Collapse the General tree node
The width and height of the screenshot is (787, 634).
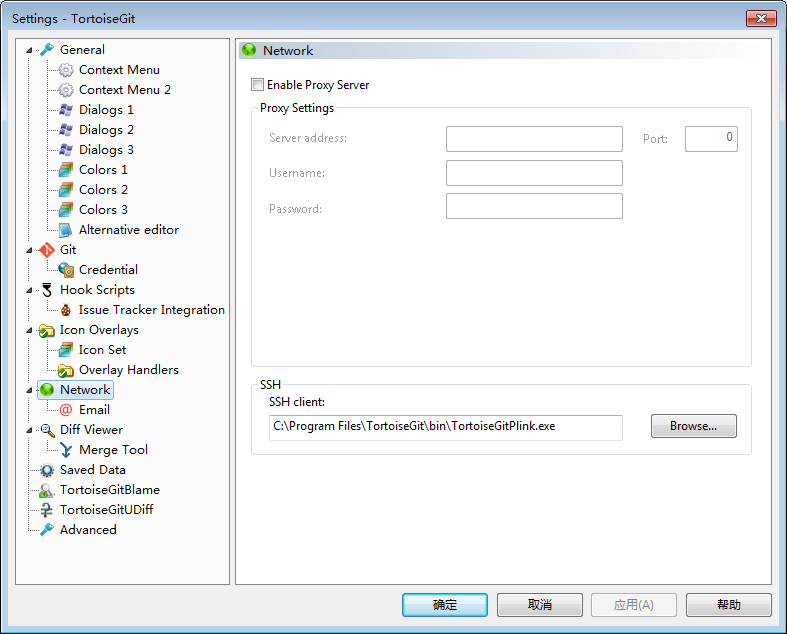[x=29, y=50]
